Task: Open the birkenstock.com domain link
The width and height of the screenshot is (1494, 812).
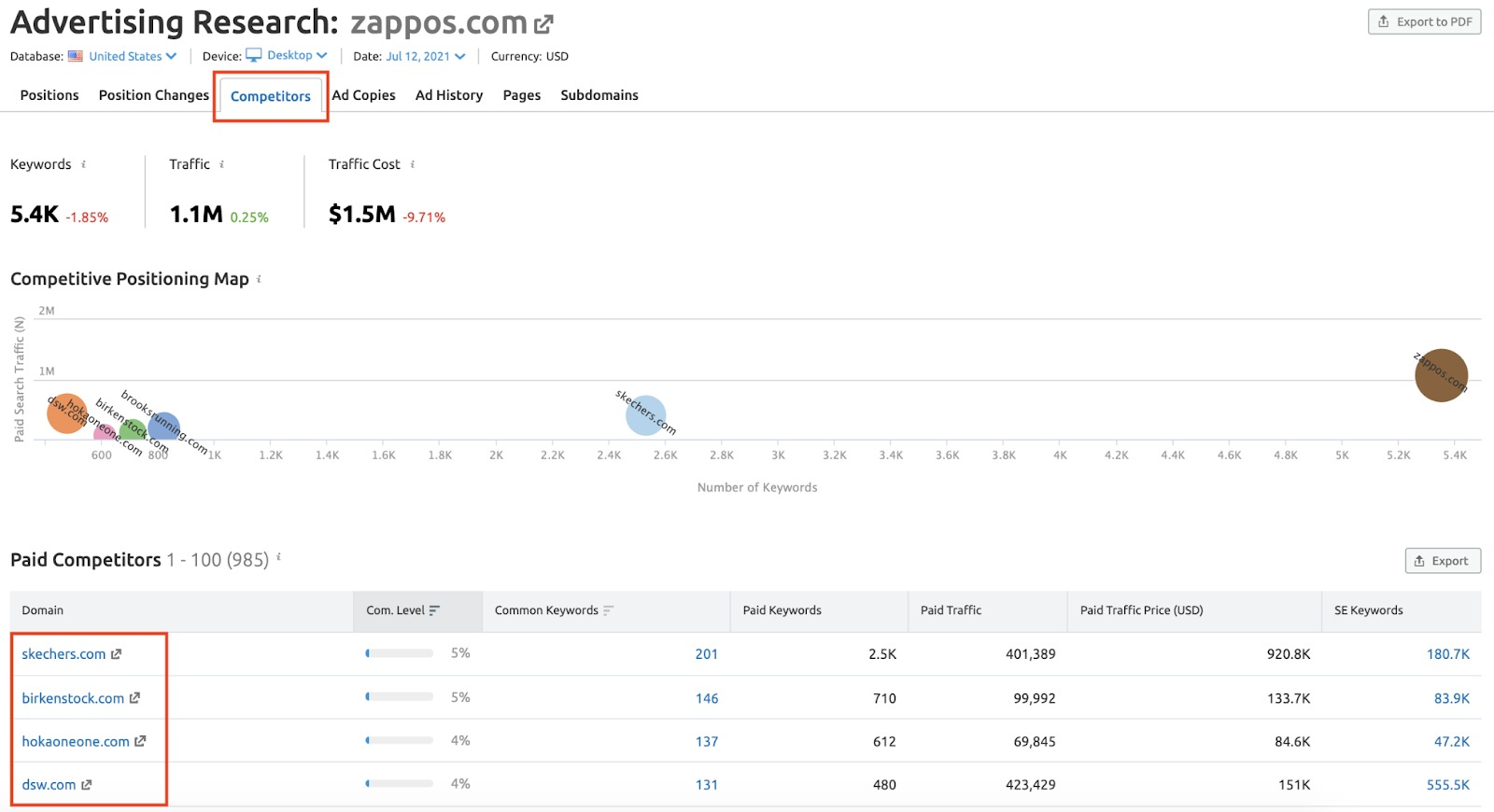Action: [73, 698]
